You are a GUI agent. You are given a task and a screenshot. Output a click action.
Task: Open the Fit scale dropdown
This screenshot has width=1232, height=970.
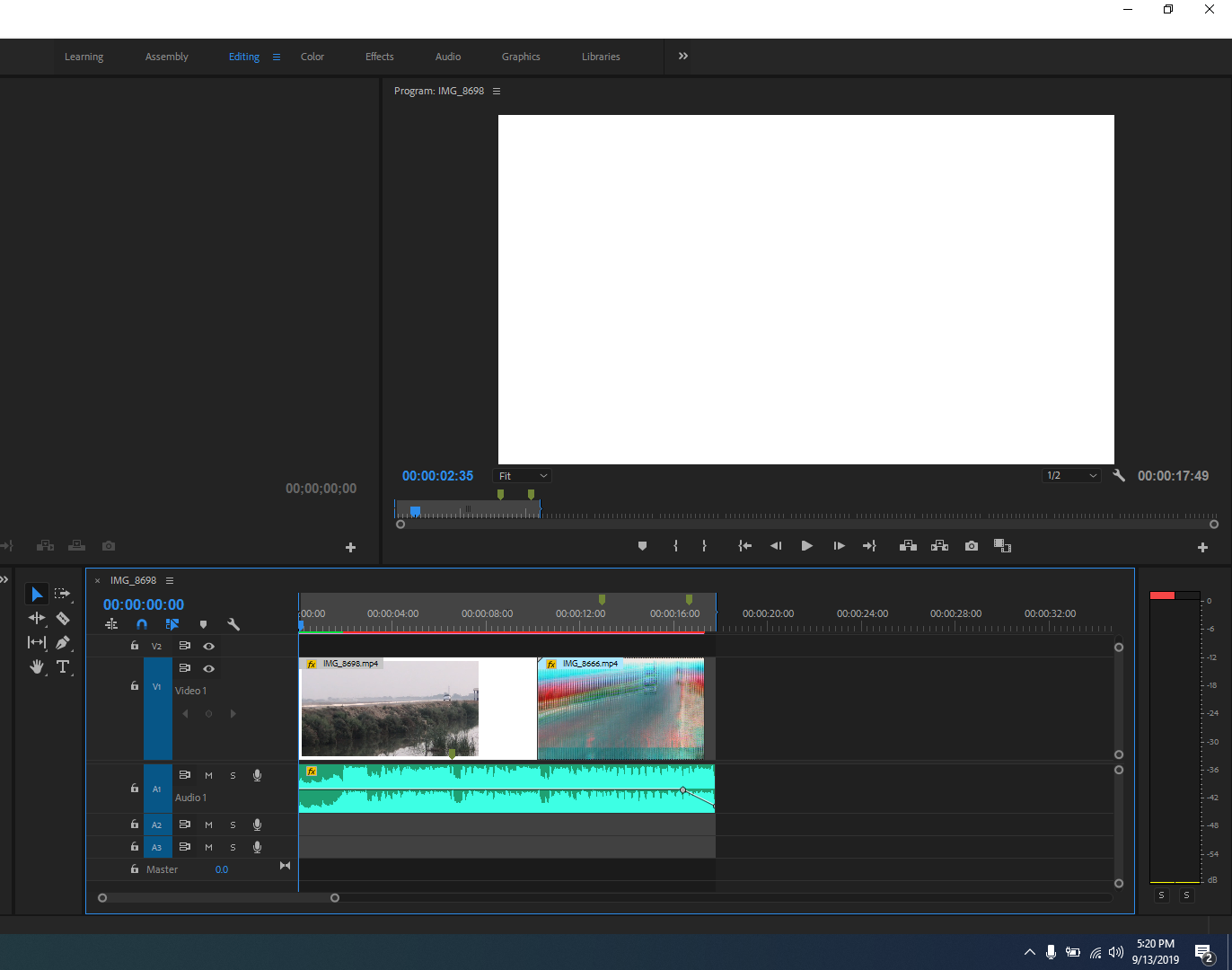521,475
